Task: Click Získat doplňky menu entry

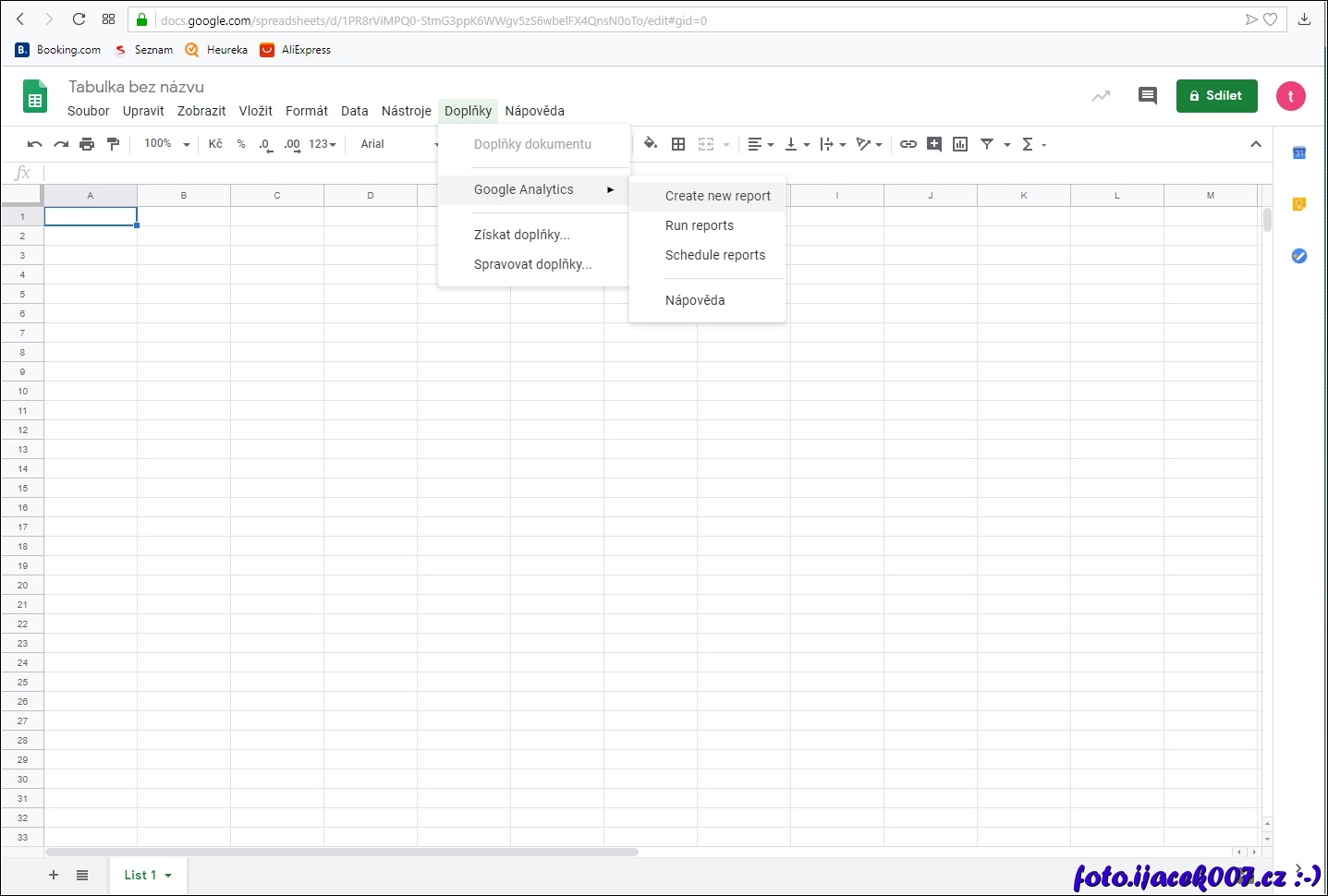Action: (521, 235)
